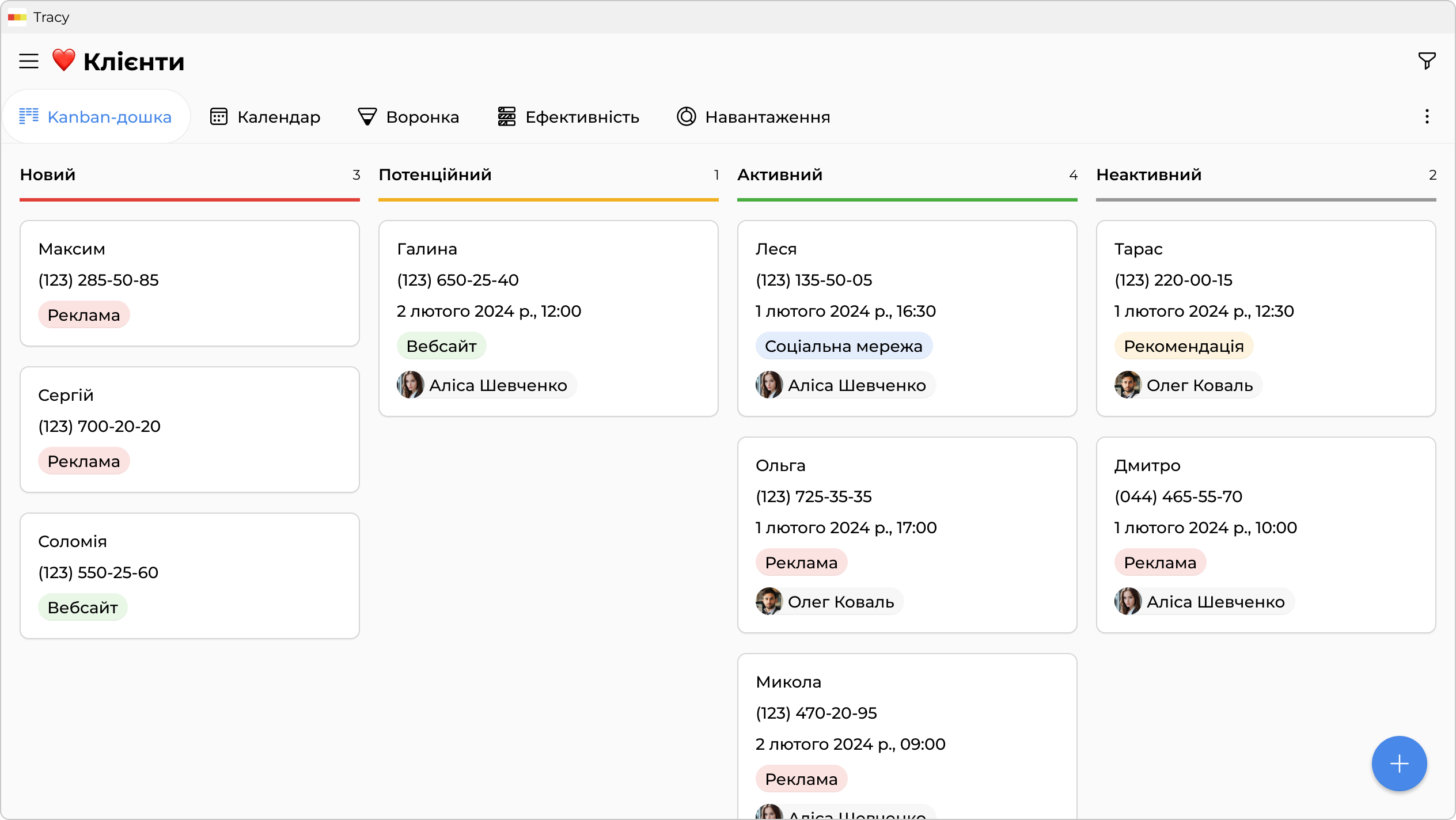Select the Ефективність tab
This screenshot has width=1456, height=820.
coord(568,117)
